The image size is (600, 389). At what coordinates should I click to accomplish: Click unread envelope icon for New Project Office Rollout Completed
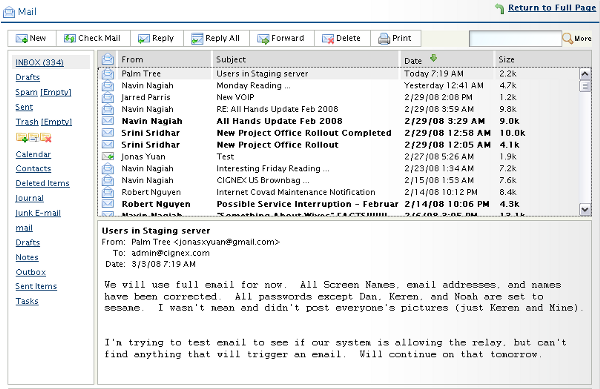click(108, 133)
